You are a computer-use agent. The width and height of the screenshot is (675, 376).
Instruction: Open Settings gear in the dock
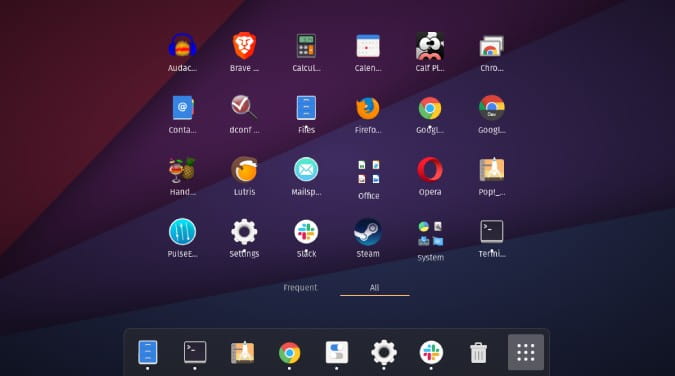[384, 352]
